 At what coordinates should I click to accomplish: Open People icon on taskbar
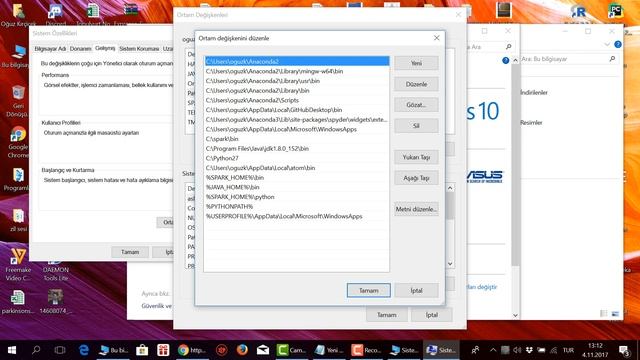pyautogui.click(x=476, y=350)
